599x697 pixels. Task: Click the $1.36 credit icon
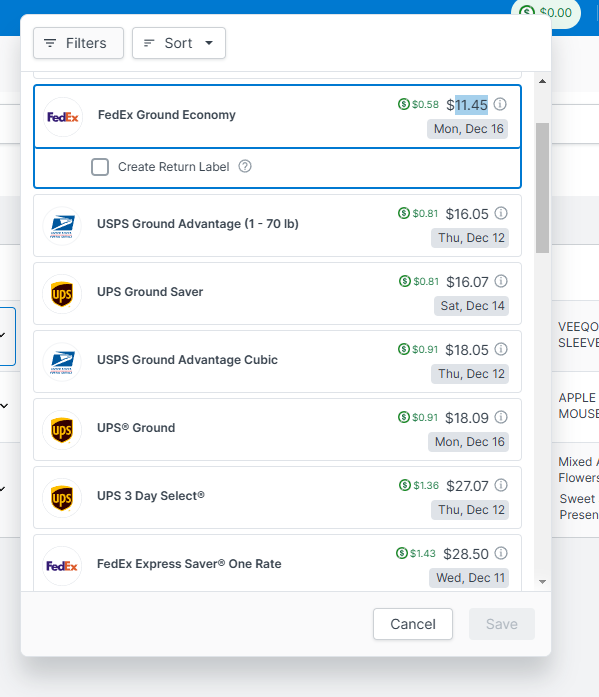[x=405, y=485]
